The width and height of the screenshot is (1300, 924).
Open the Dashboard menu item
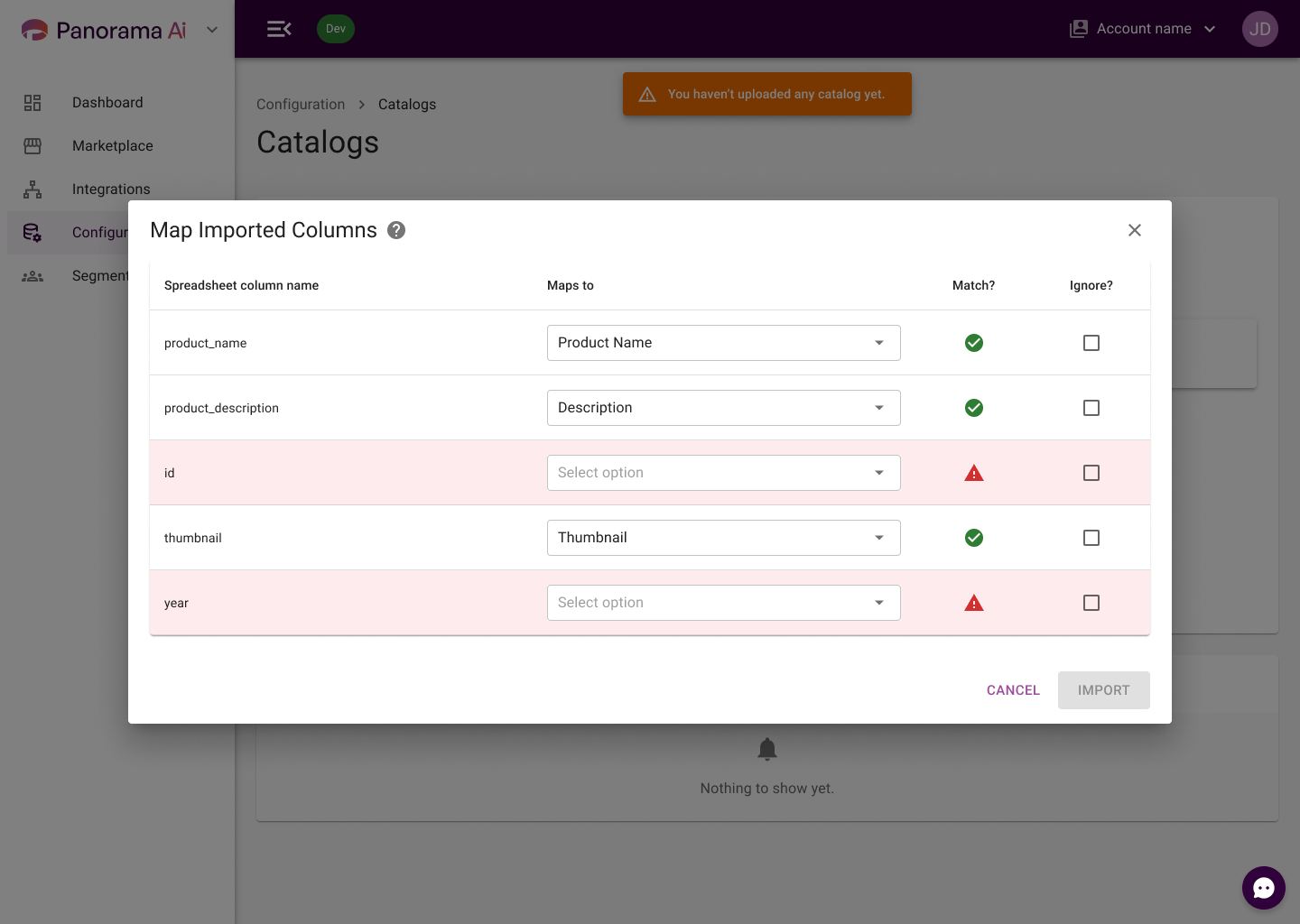[107, 103]
